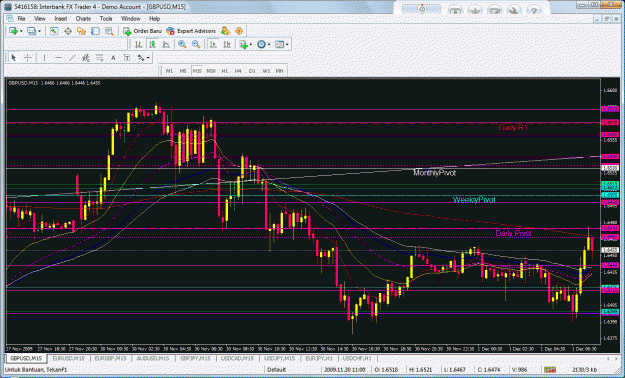Screen dimensions: 625x378
Task: Select the Crosshair tool
Action: (x=28, y=58)
